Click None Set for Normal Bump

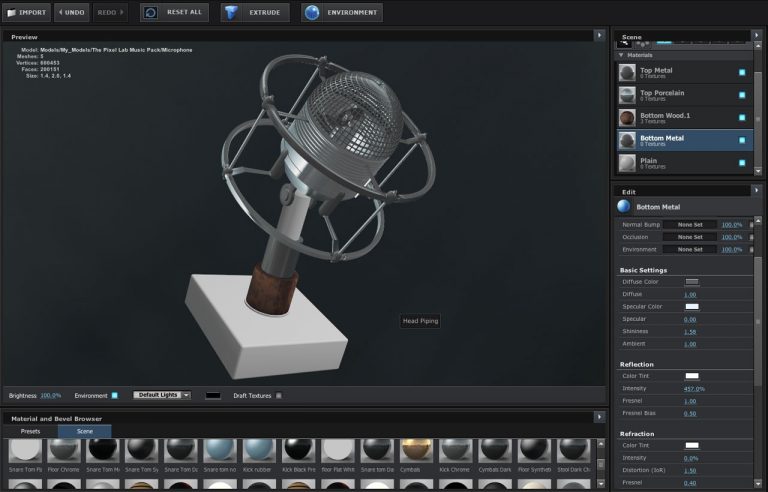690,224
